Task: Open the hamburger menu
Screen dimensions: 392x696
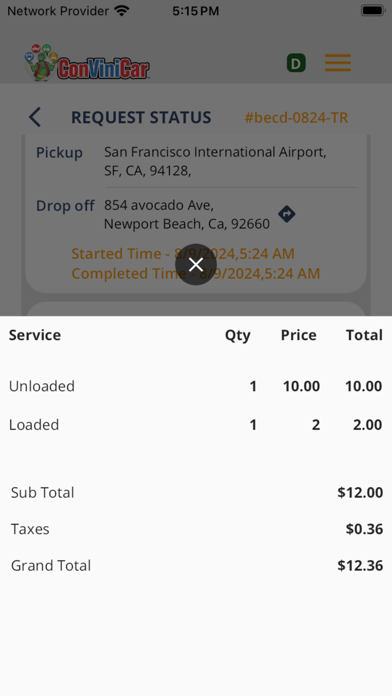Action: pos(338,63)
